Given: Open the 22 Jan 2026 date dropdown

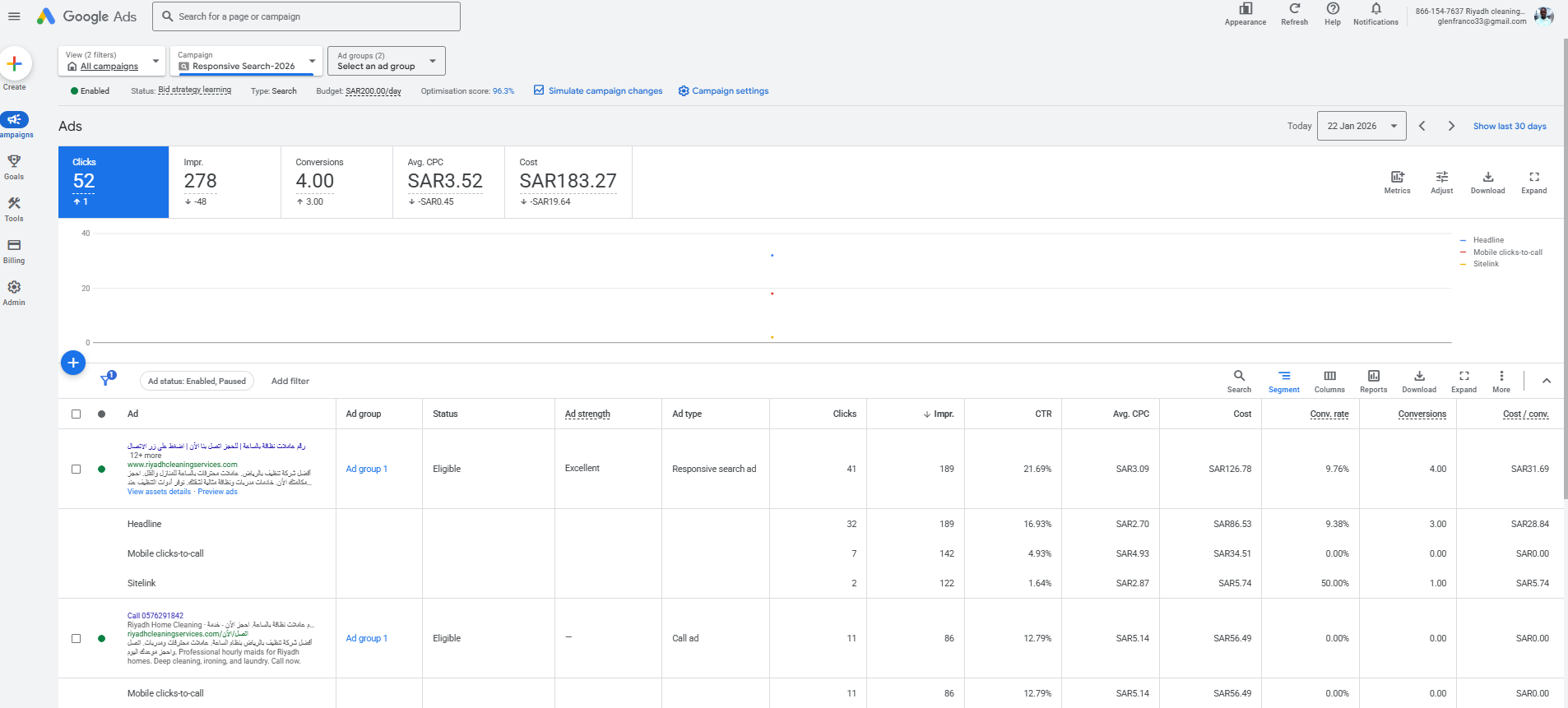Looking at the screenshot, I should (x=1362, y=126).
